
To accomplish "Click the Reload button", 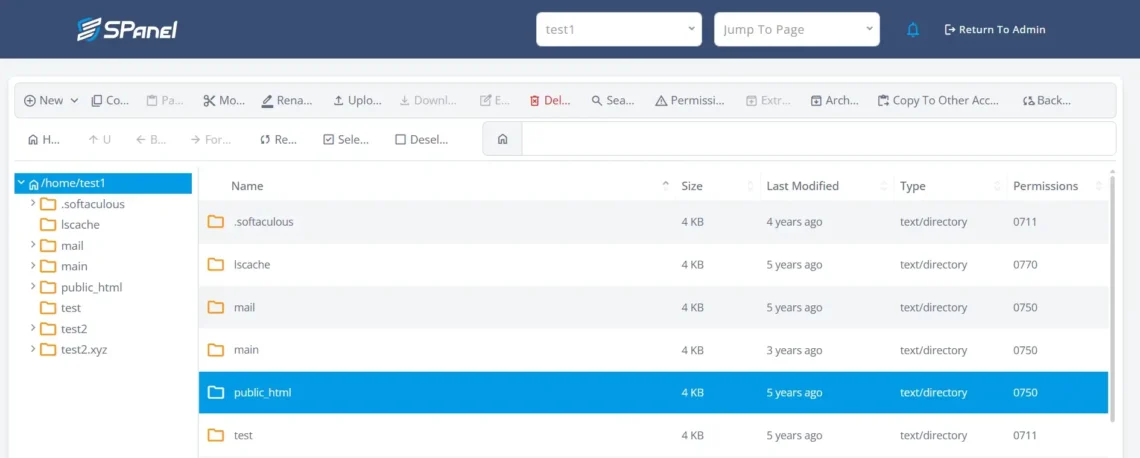I will tap(278, 140).
